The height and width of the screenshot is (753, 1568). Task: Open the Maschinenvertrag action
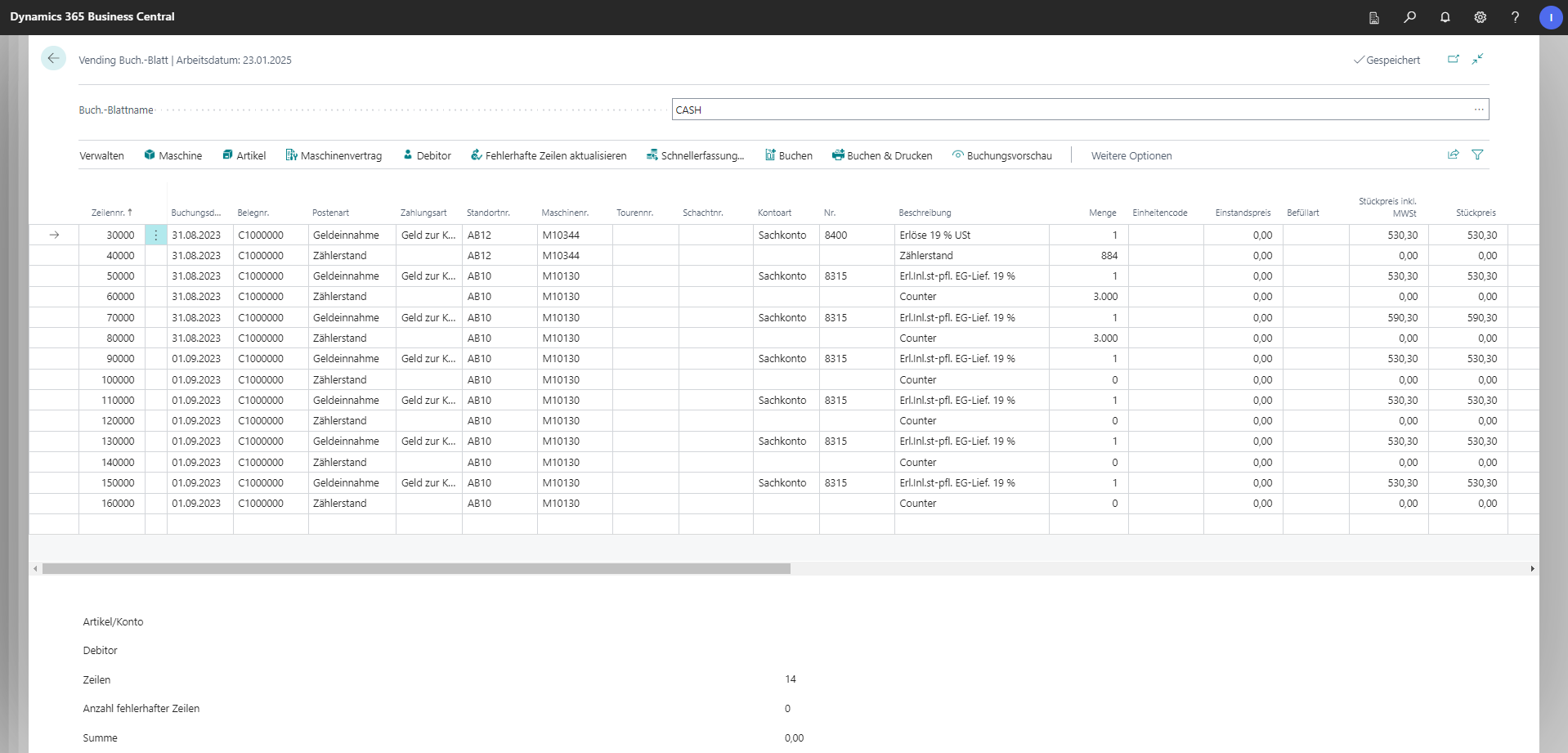pos(334,156)
